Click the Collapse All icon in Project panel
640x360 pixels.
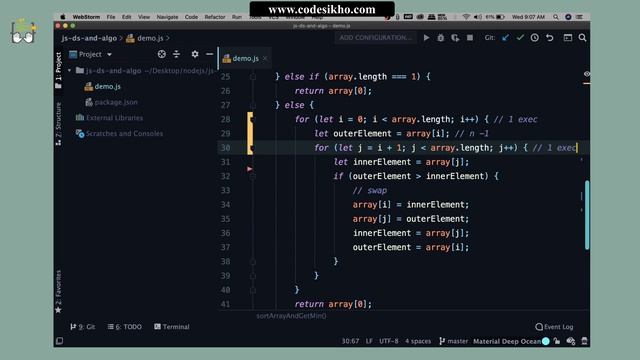pyautogui.click(x=176, y=54)
